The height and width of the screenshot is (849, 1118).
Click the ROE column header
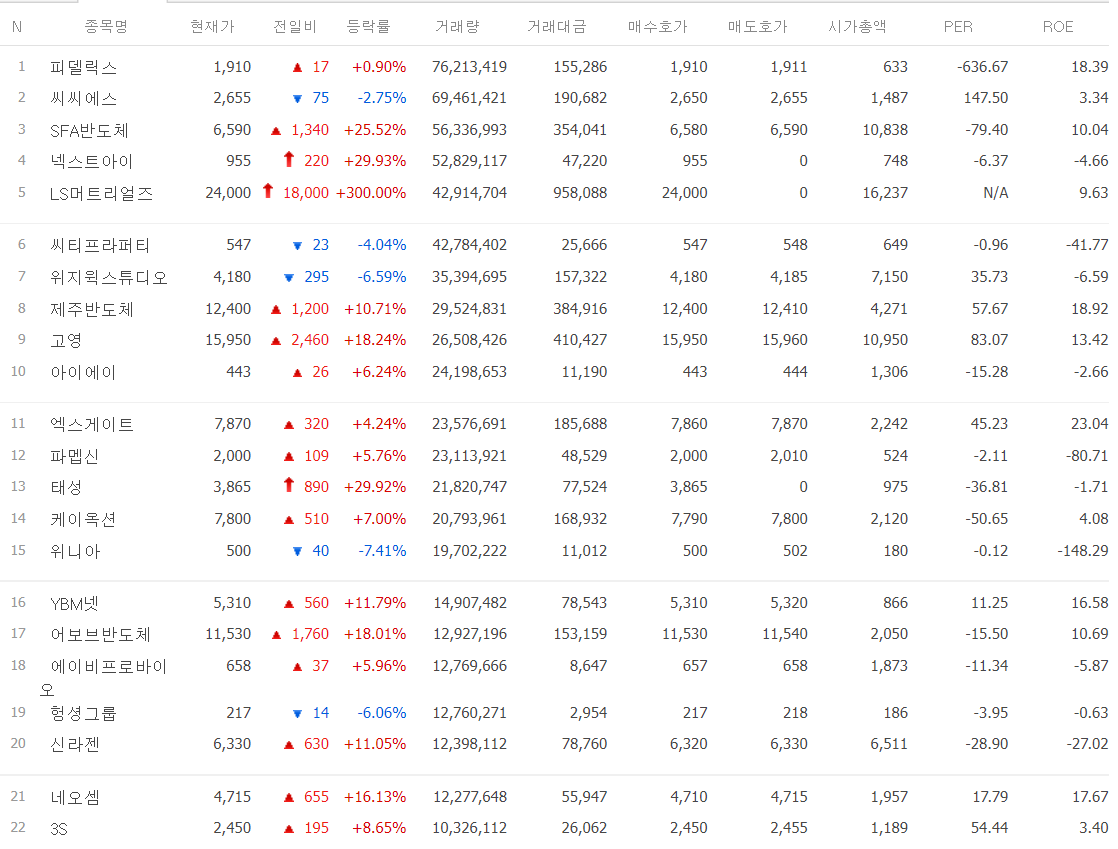coord(1058,27)
